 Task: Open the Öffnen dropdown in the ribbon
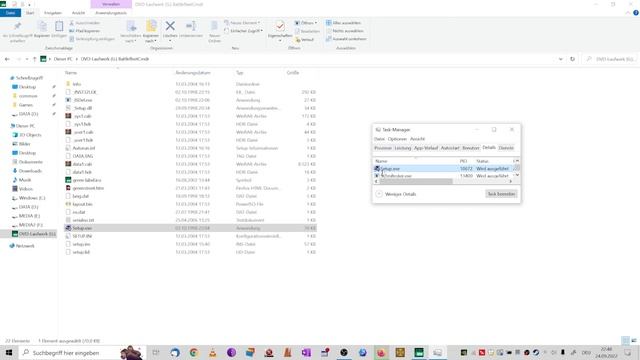click(306, 23)
